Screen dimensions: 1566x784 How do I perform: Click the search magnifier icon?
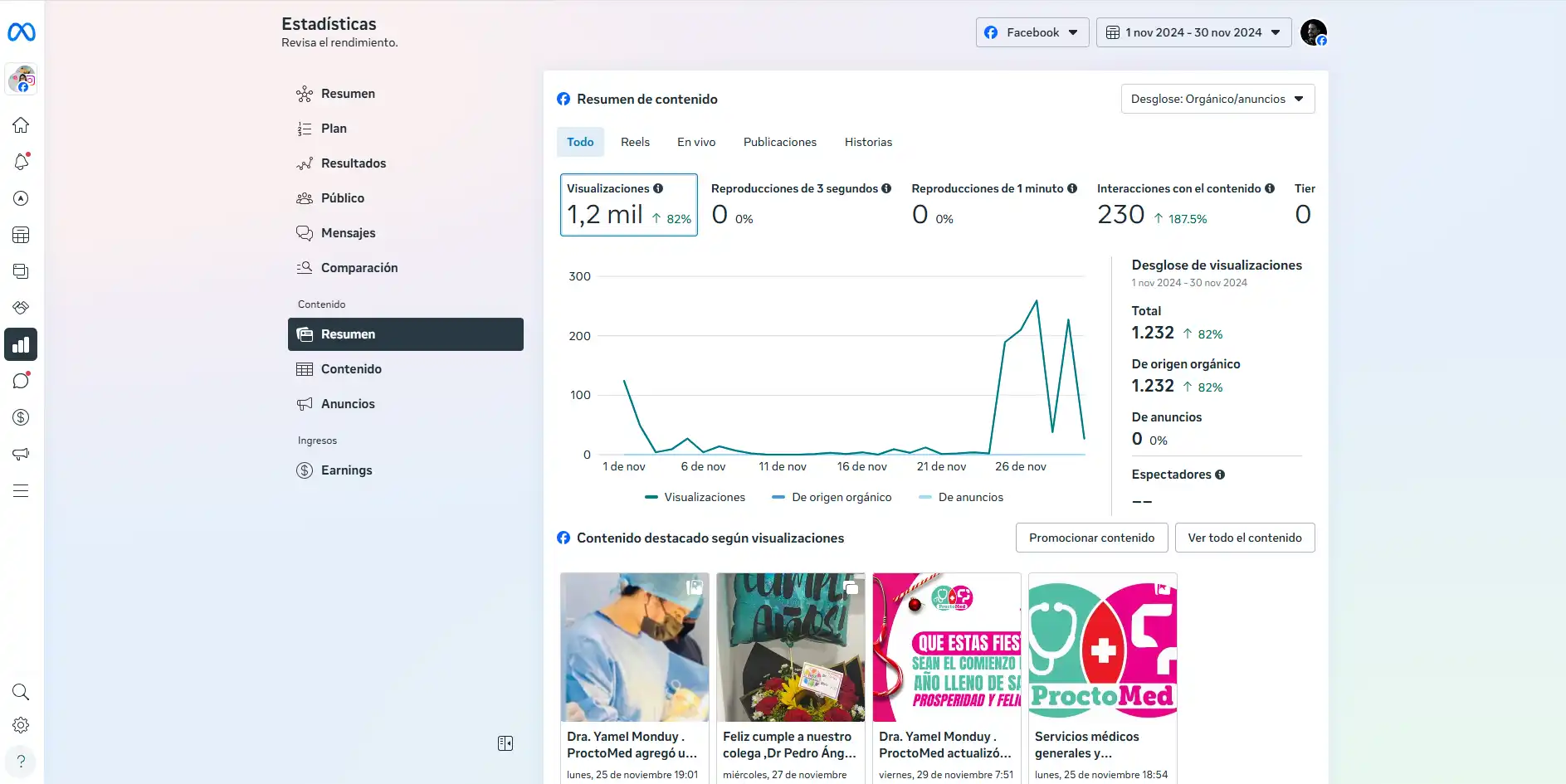pyautogui.click(x=21, y=692)
